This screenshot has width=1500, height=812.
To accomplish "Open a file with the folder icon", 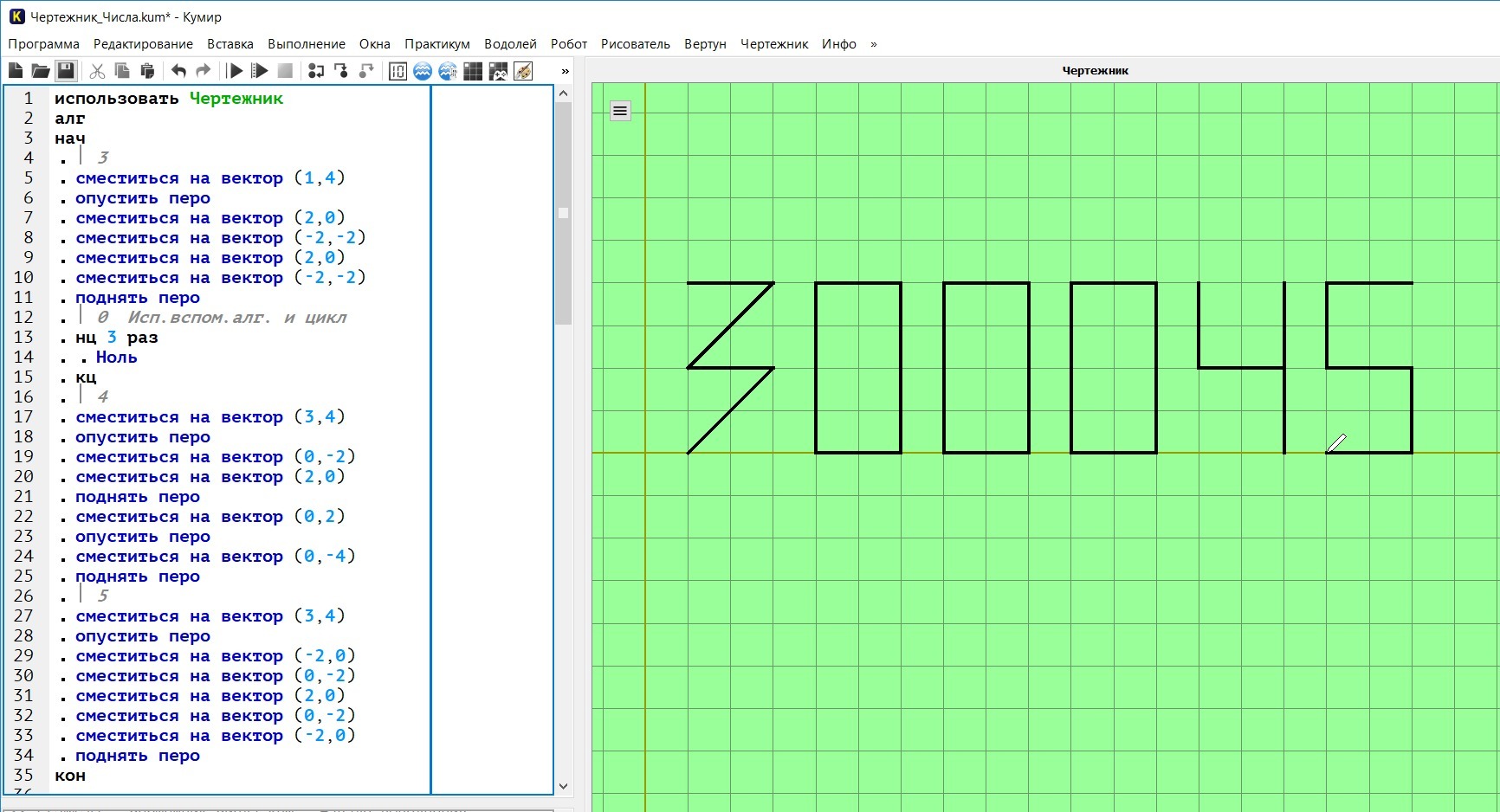I will pos(41,71).
